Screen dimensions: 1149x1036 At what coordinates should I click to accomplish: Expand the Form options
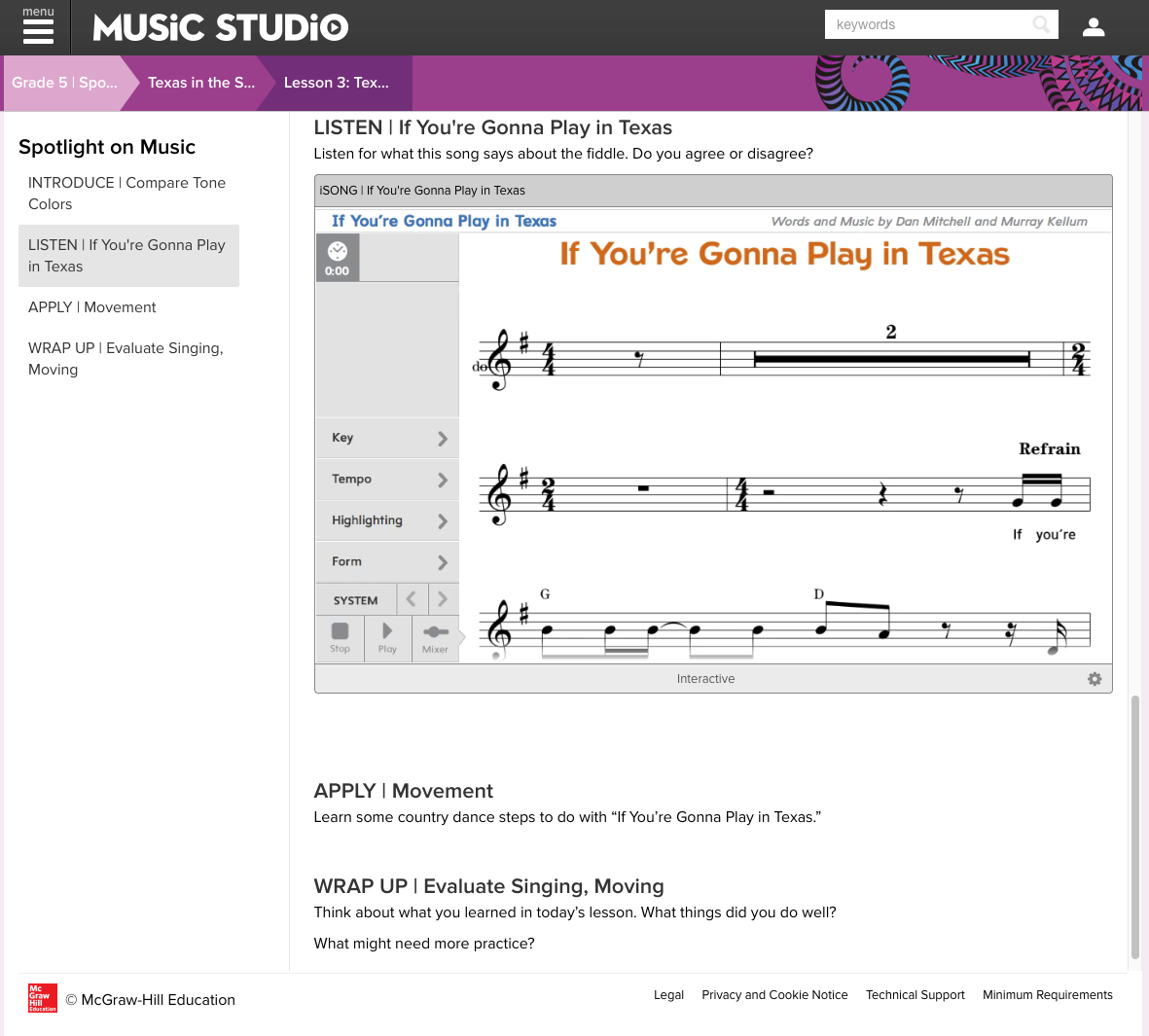(387, 562)
